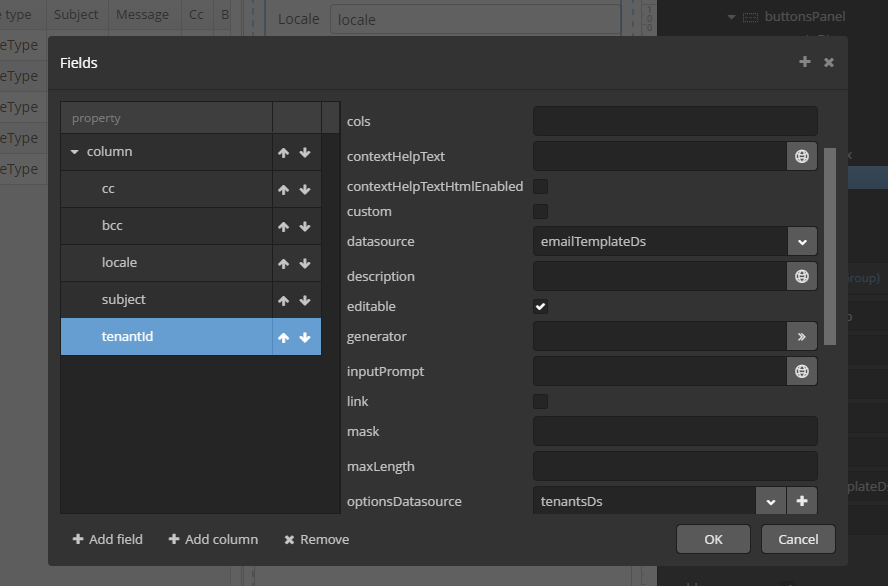Check the link checkbox
Viewport: 888px width, 586px height.
pos(540,401)
